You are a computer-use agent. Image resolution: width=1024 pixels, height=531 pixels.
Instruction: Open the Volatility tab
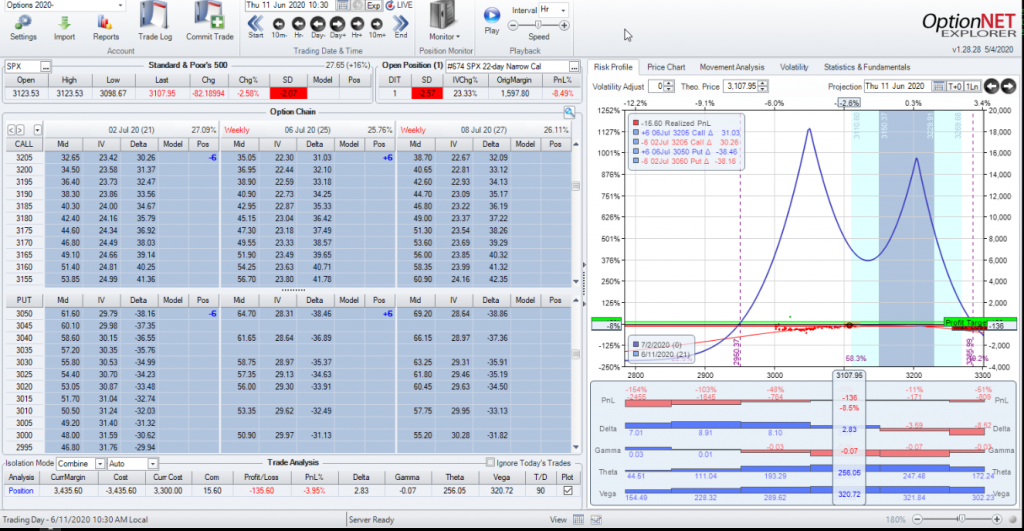click(794, 67)
